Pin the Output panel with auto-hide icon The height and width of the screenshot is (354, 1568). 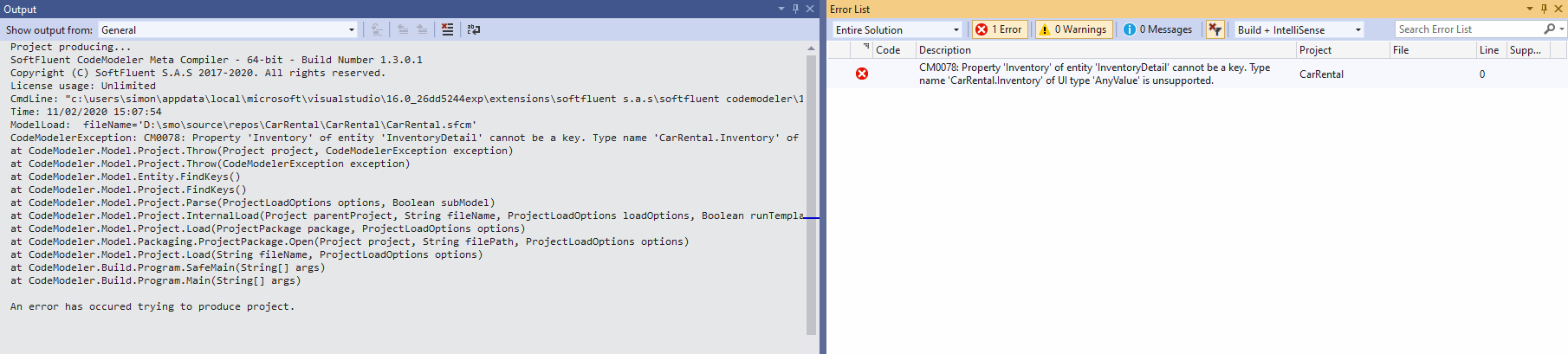(x=795, y=9)
